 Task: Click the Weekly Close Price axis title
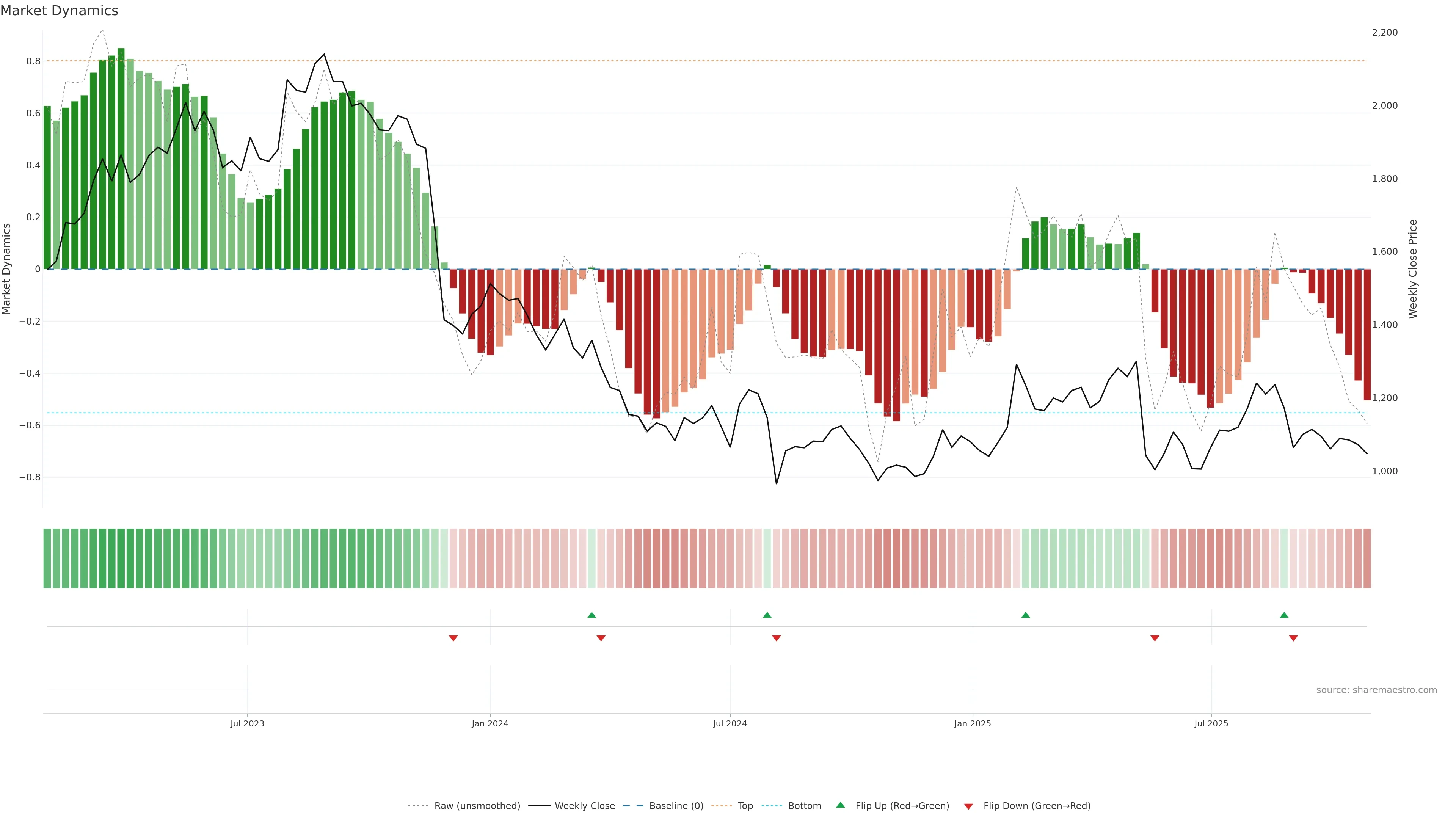1412,269
